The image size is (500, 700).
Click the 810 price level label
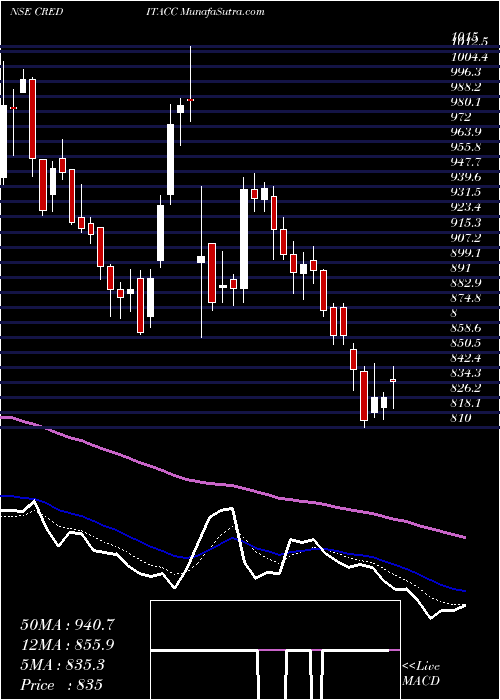click(x=461, y=419)
